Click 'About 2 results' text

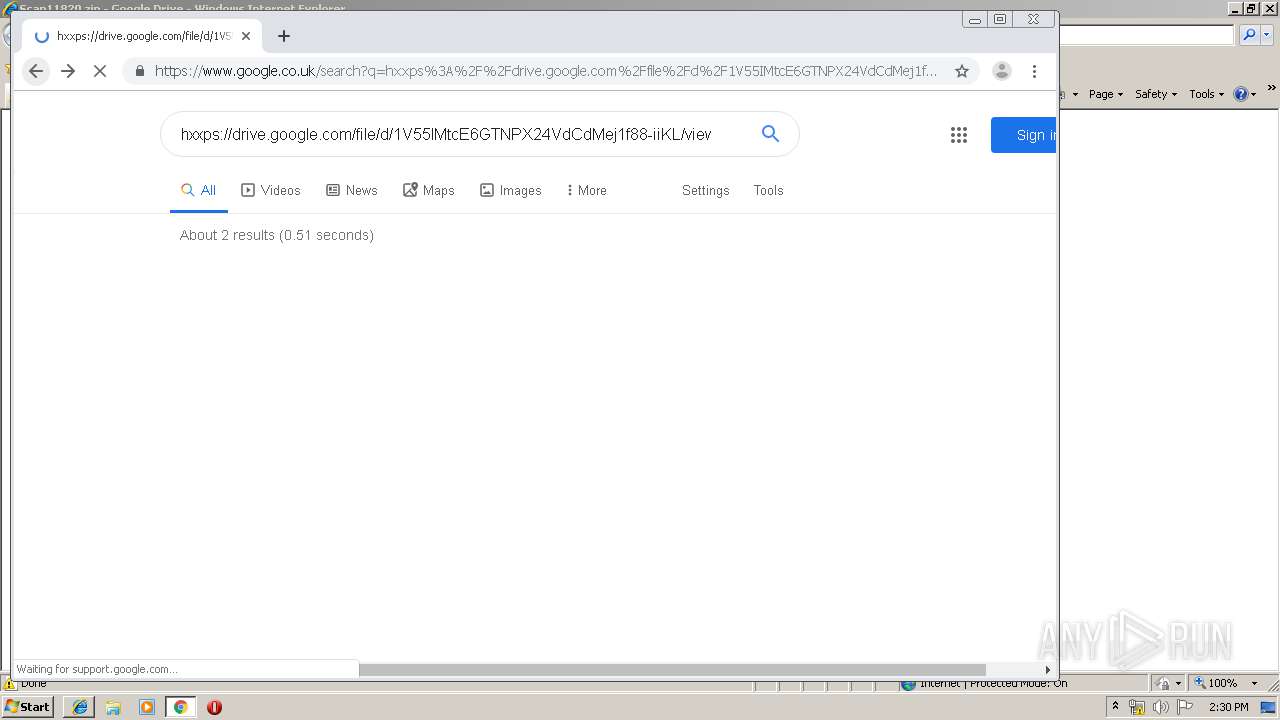pyautogui.click(x=277, y=235)
